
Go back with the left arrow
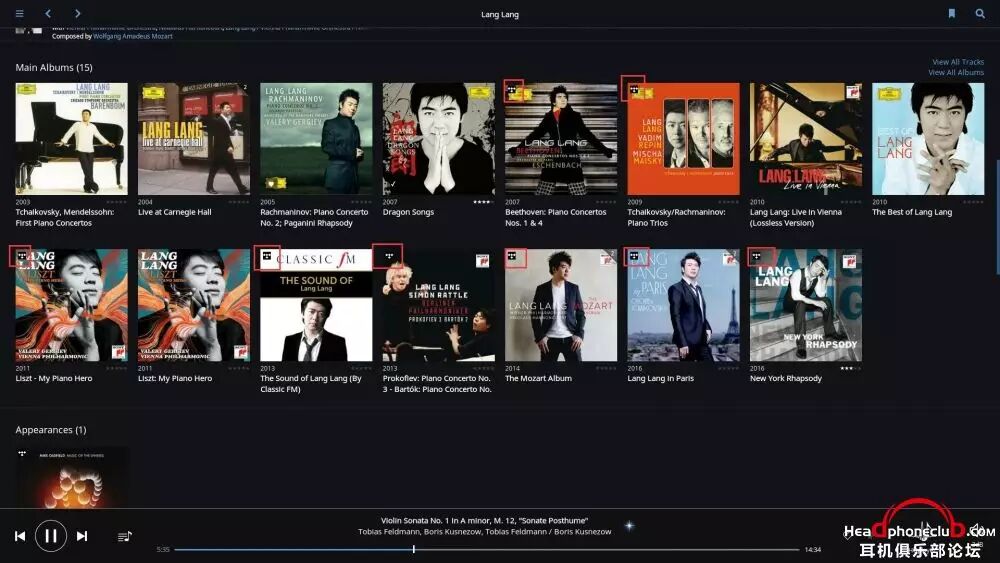click(x=48, y=13)
